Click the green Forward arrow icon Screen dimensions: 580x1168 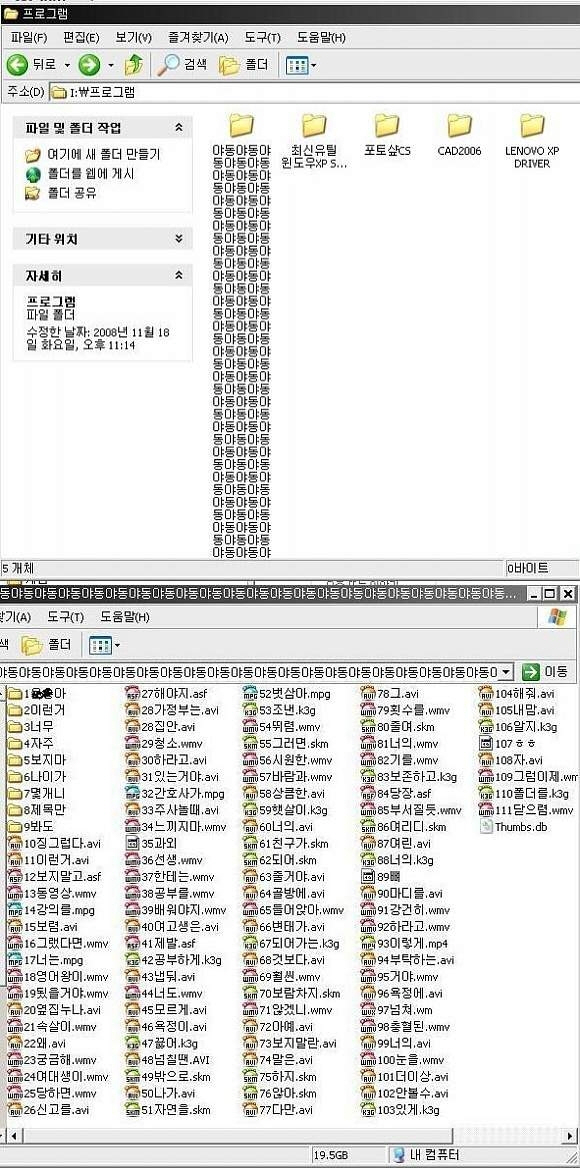89,65
